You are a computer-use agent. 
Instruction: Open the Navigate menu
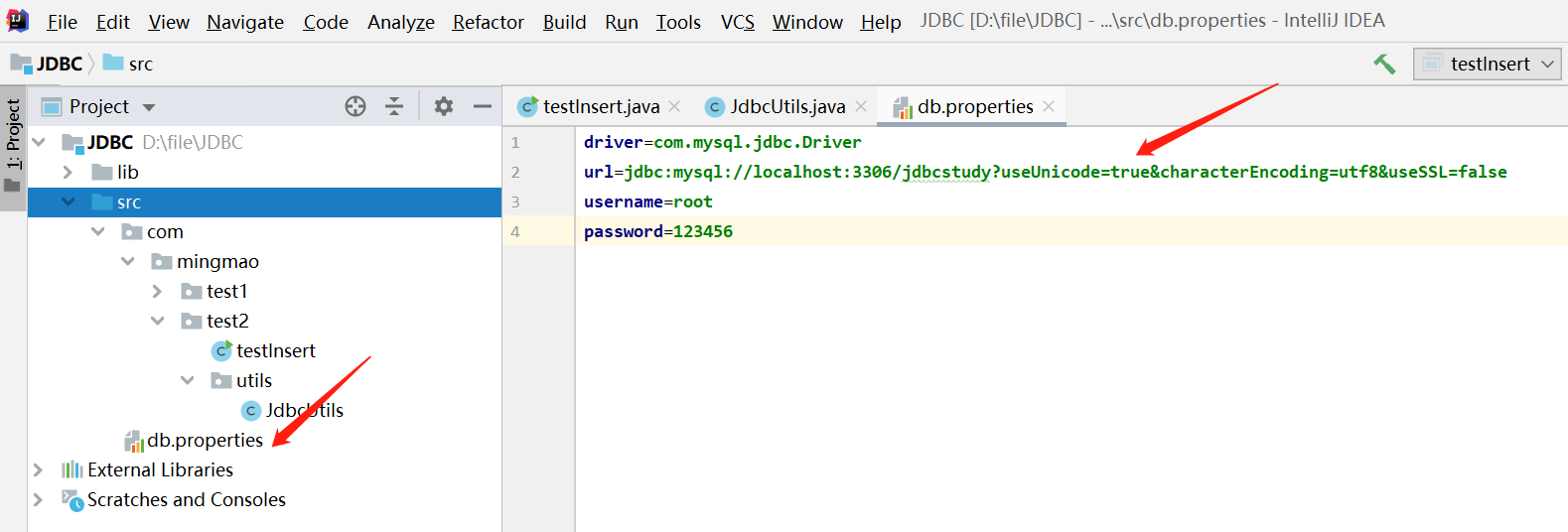[x=245, y=22]
